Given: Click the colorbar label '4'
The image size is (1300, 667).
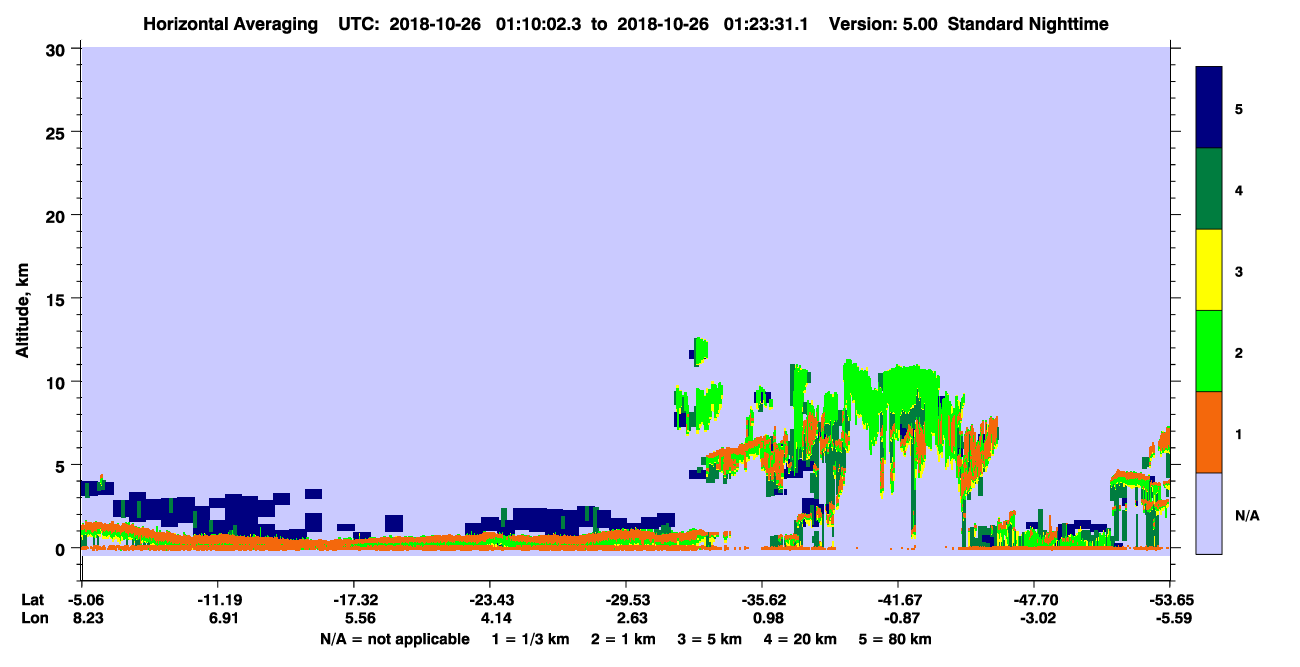Looking at the screenshot, I should click(x=1239, y=189).
